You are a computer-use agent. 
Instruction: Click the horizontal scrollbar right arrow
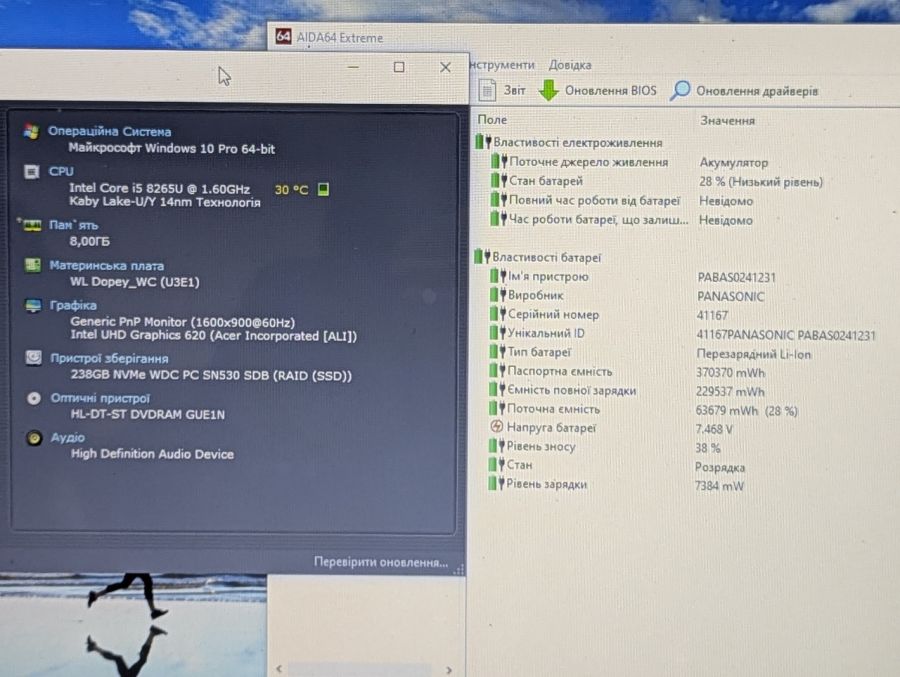448,670
